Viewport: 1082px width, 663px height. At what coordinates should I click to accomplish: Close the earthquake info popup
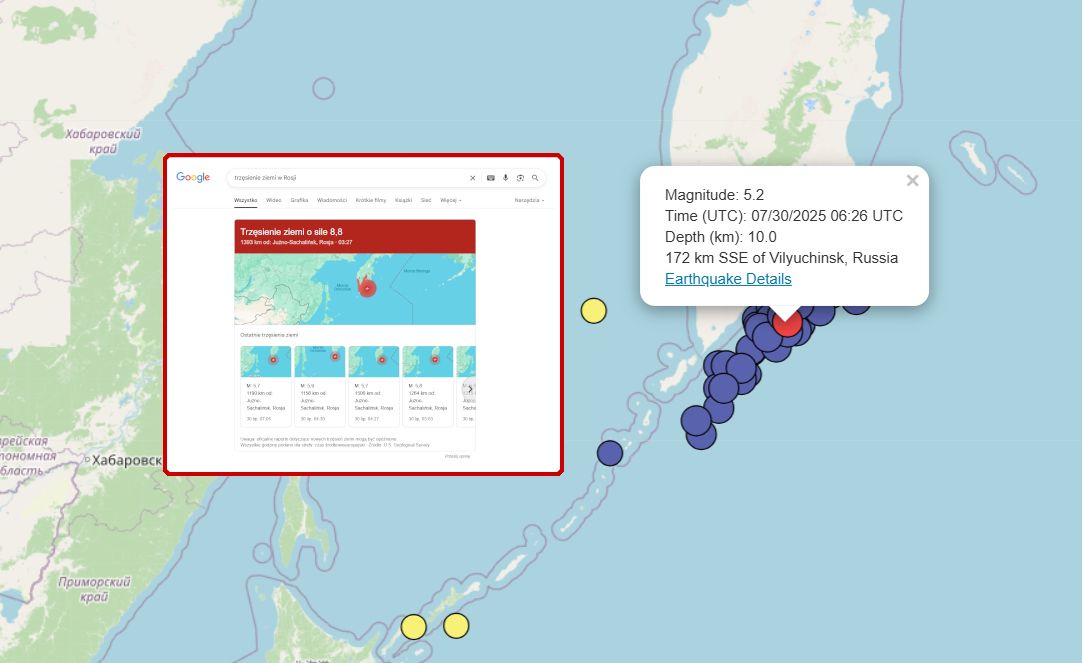click(x=912, y=181)
